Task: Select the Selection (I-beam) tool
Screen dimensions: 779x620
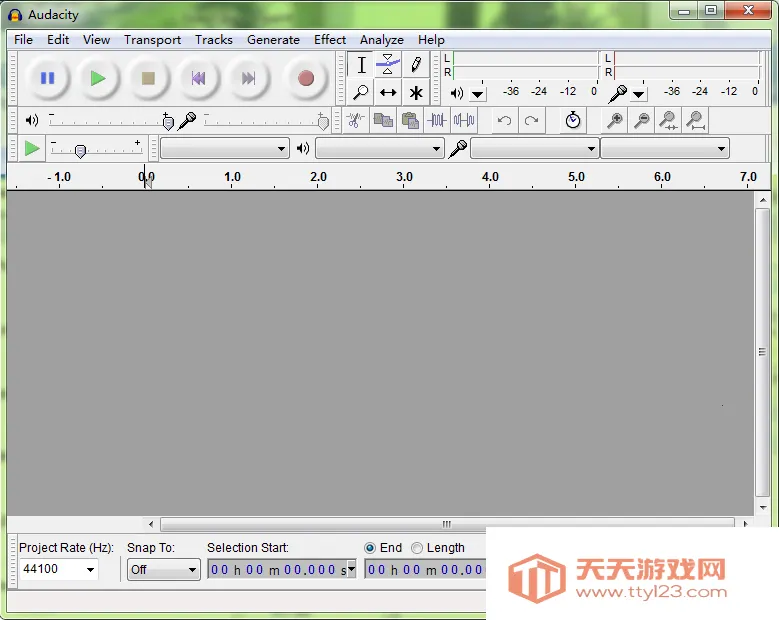Action: coord(361,65)
